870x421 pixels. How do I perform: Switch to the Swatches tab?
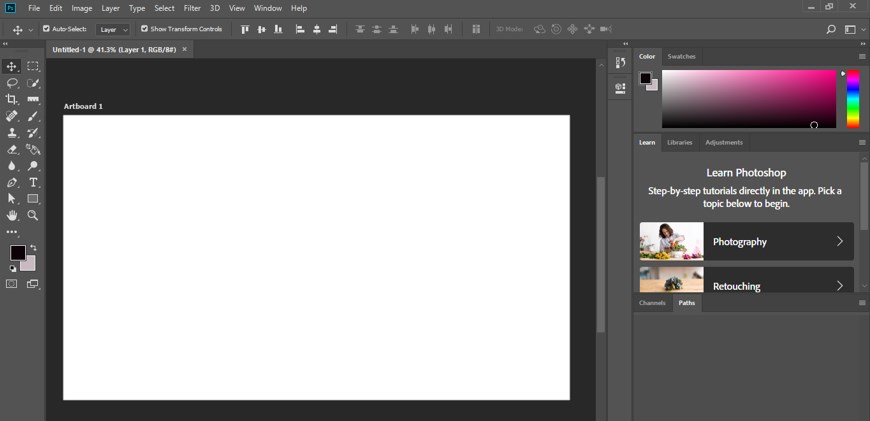pos(681,56)
